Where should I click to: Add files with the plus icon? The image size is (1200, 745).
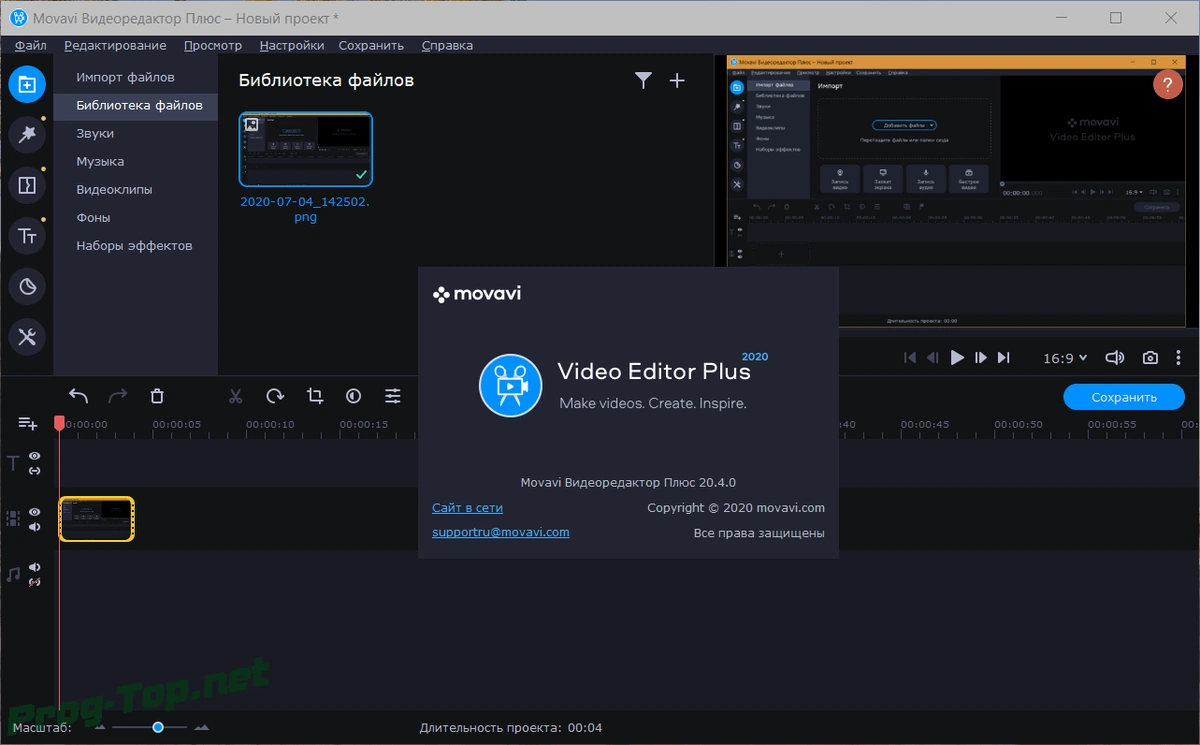click(677, 81)
